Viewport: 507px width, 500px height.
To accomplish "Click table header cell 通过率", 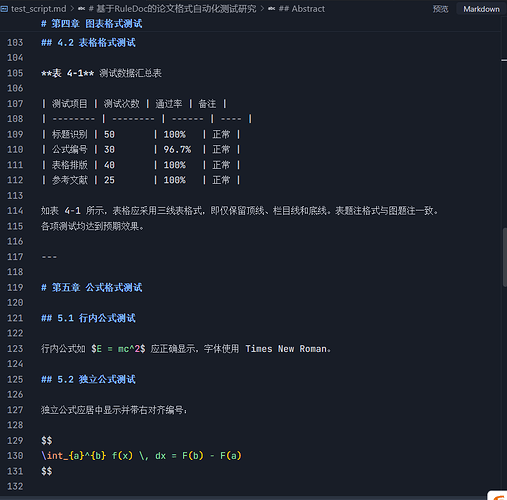I will pos(169,104).
